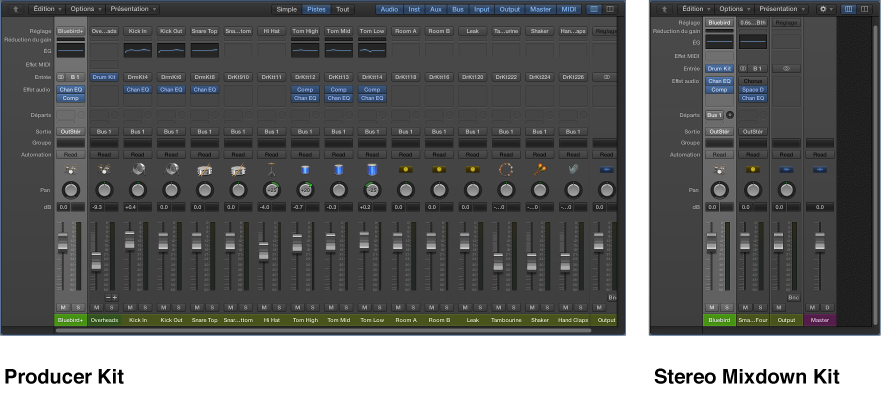This screenshot has width=882, height=394.
Task: Click Chan EQ effect on Snare Top channel
Action: click(x=205, y=89)
